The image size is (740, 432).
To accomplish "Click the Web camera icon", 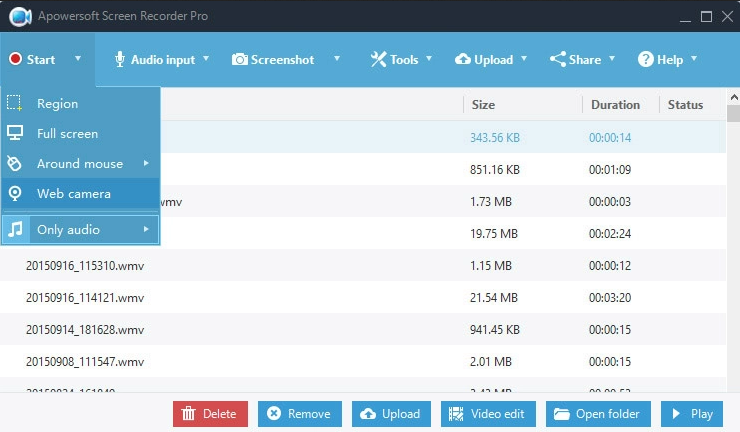I will click(15, 193).
